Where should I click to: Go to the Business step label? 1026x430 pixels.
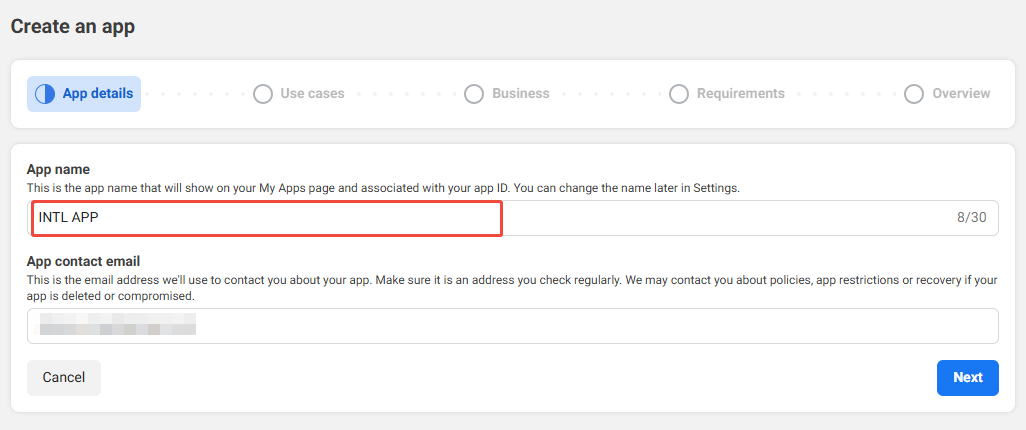click(520, 94)
